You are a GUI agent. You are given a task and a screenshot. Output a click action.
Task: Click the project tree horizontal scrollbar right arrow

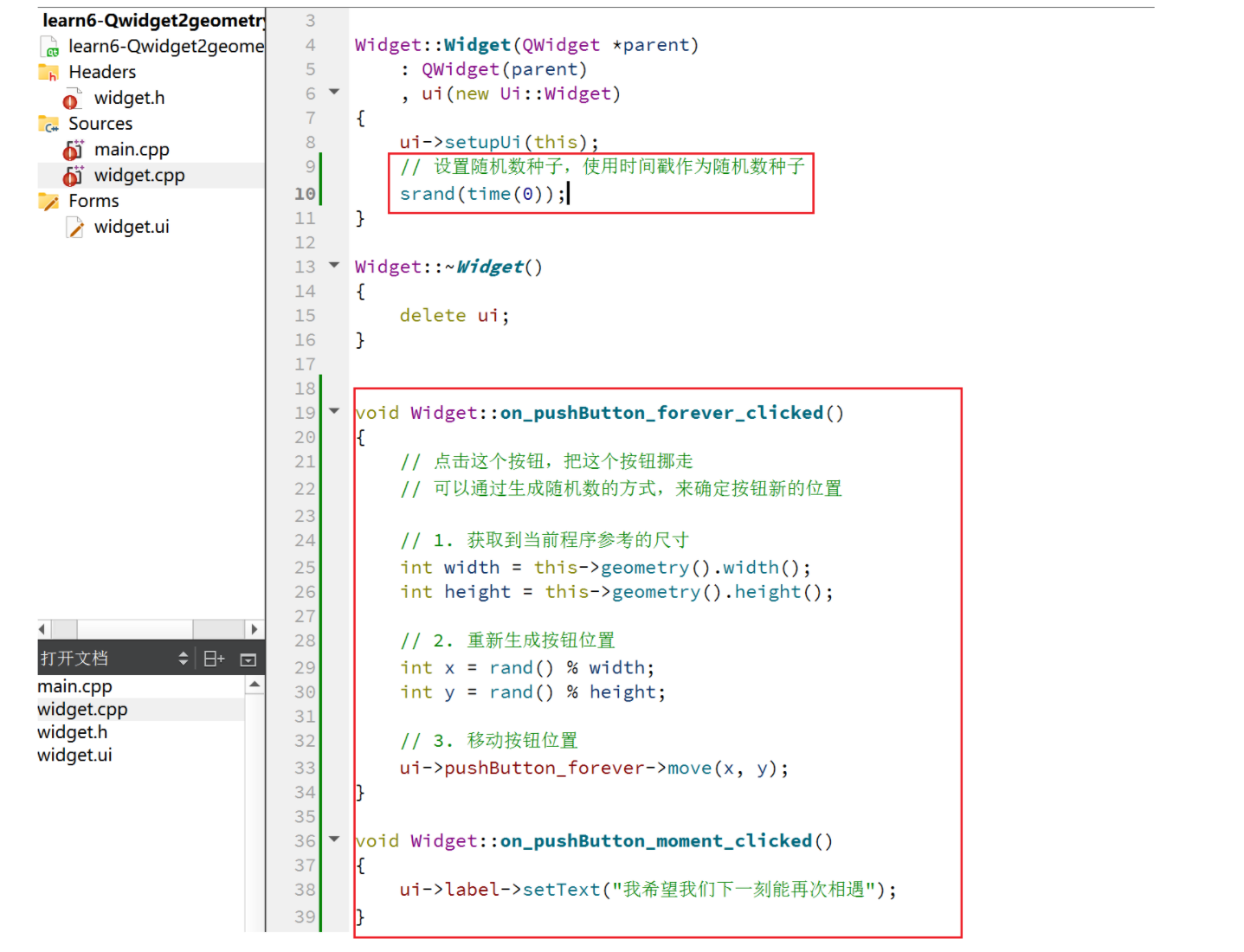(254, 629)
